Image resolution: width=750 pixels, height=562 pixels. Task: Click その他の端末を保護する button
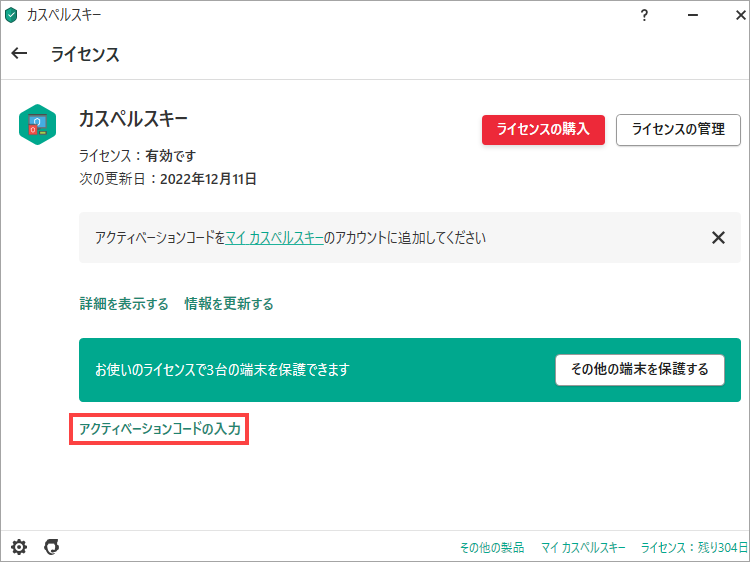[640, 370]
